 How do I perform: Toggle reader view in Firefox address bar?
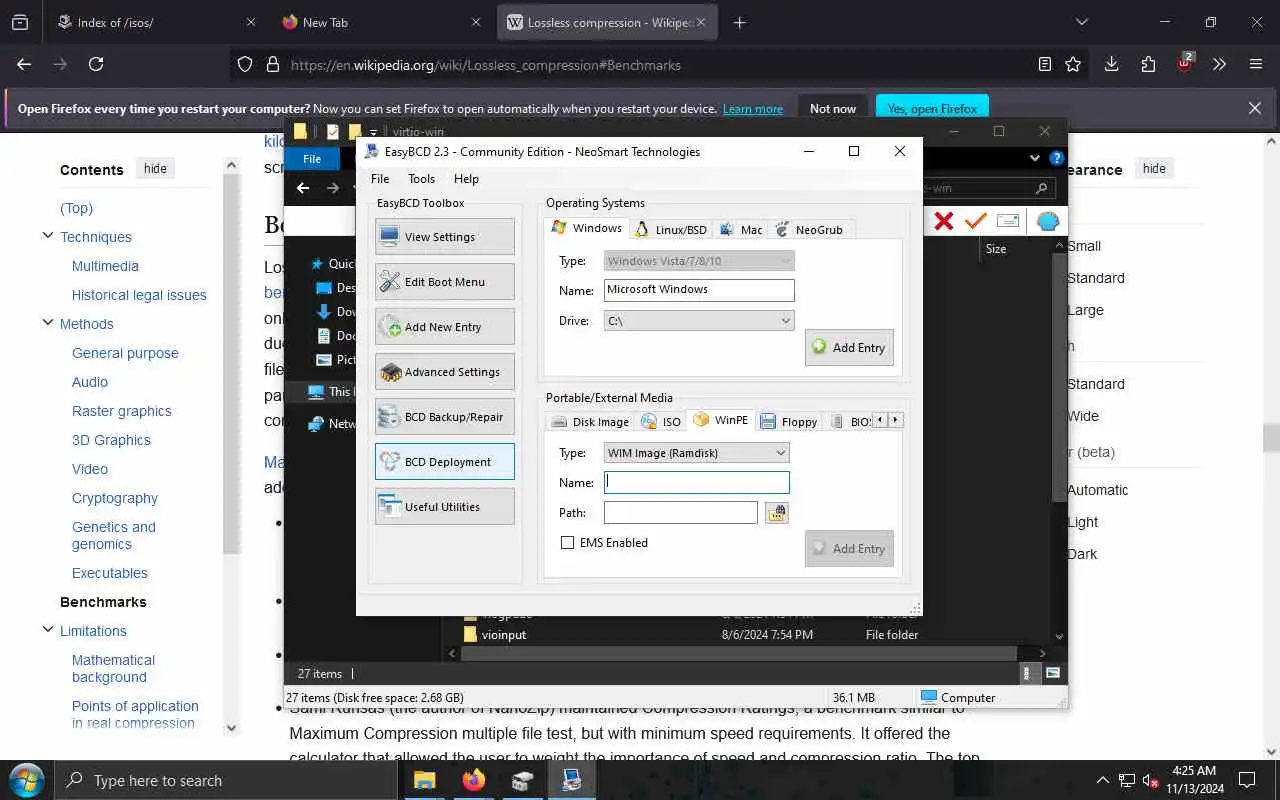pyautogui.click(x=1044, y=64)
